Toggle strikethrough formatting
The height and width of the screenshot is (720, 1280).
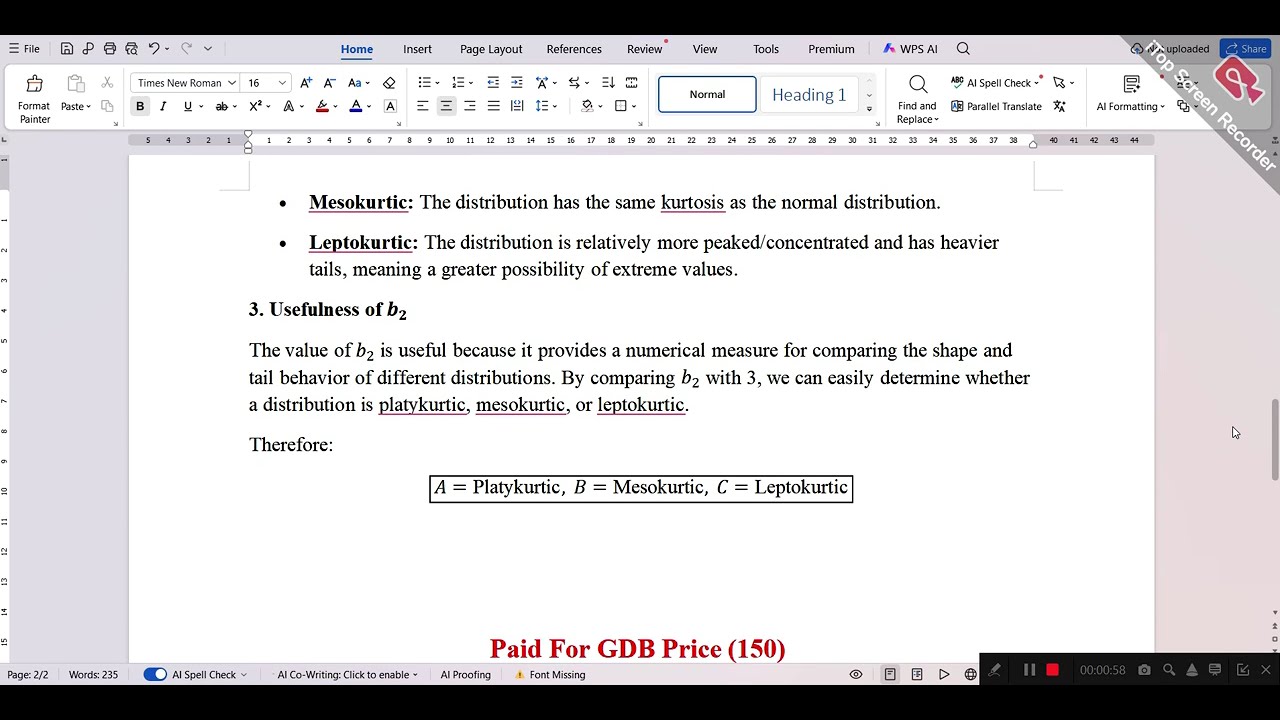[x=222, y=106]
